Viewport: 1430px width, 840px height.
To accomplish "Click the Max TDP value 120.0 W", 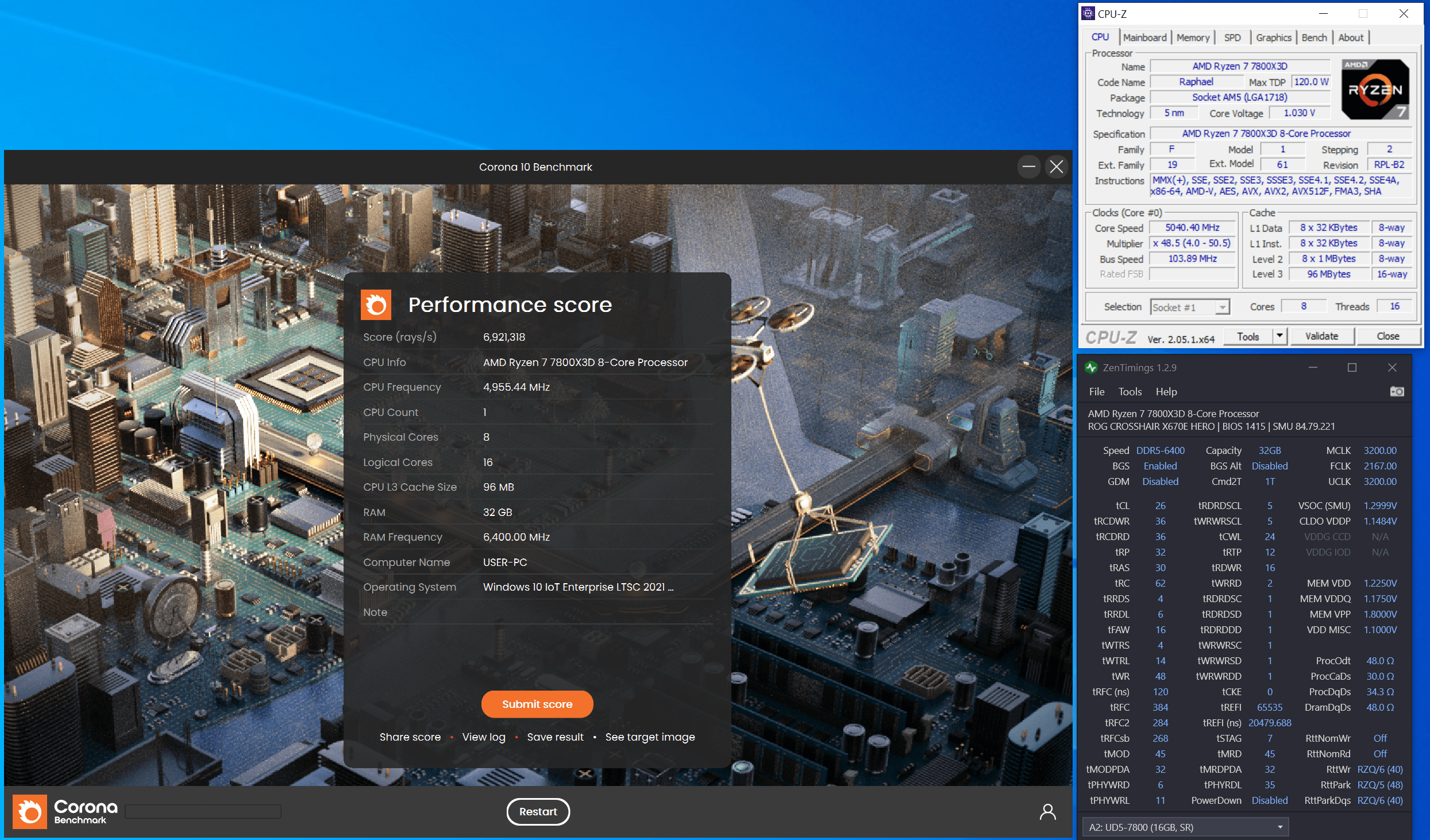I will pos(1311,82).
